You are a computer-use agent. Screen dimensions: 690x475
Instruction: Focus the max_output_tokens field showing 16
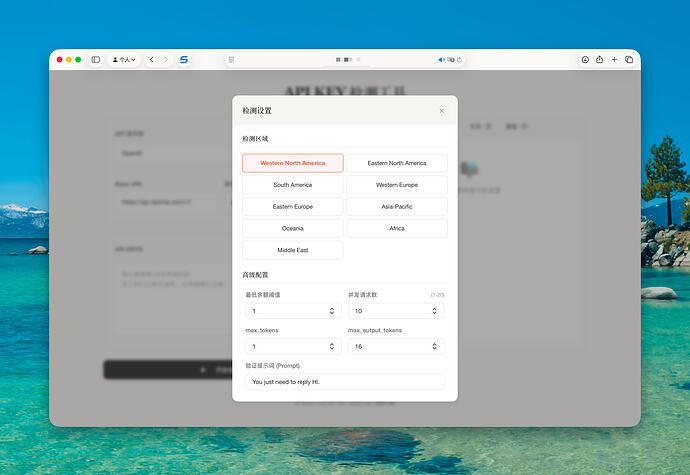click(396, 346)
